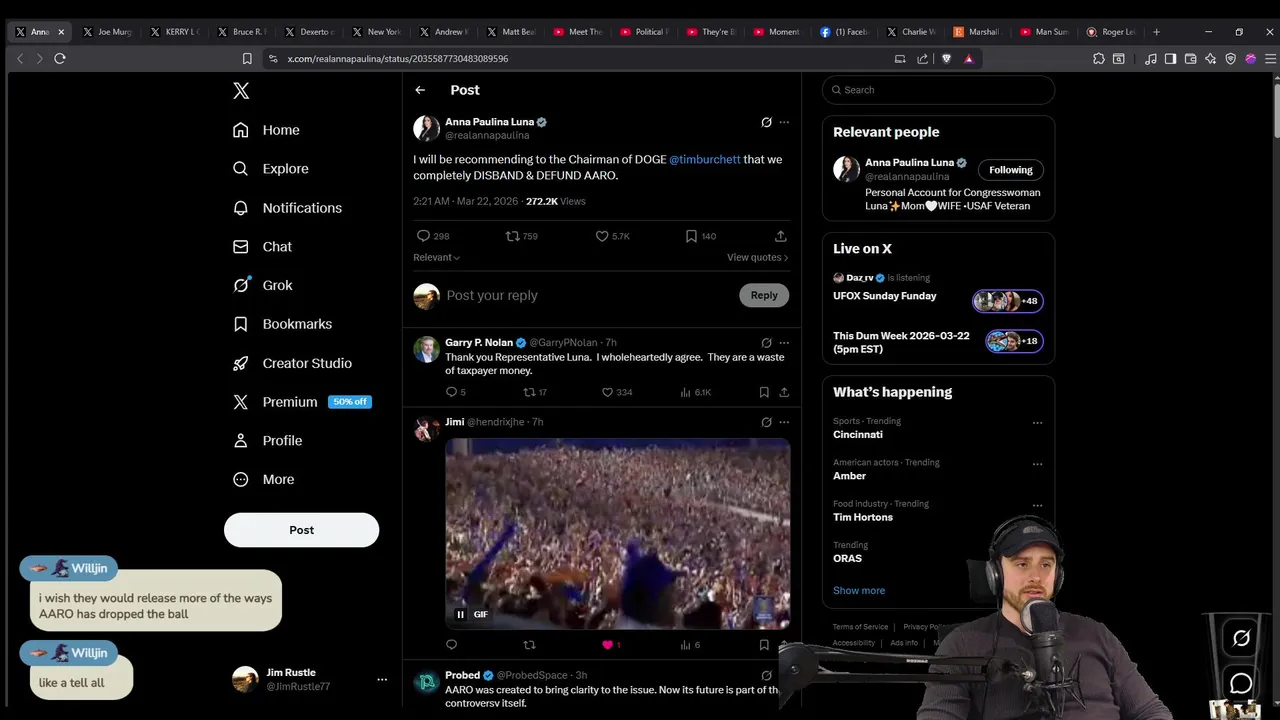The height and width of the screenshot is (720, 1280).
Task: Open the More menu in the sidebar
Action: pos(264,480)
